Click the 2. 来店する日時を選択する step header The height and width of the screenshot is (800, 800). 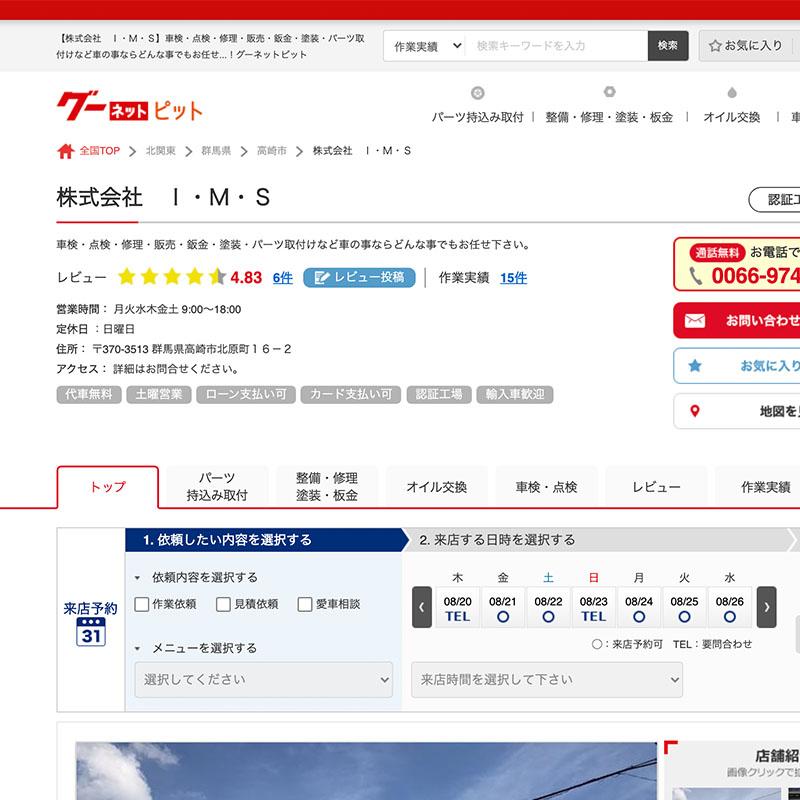[x=599, y=540]
